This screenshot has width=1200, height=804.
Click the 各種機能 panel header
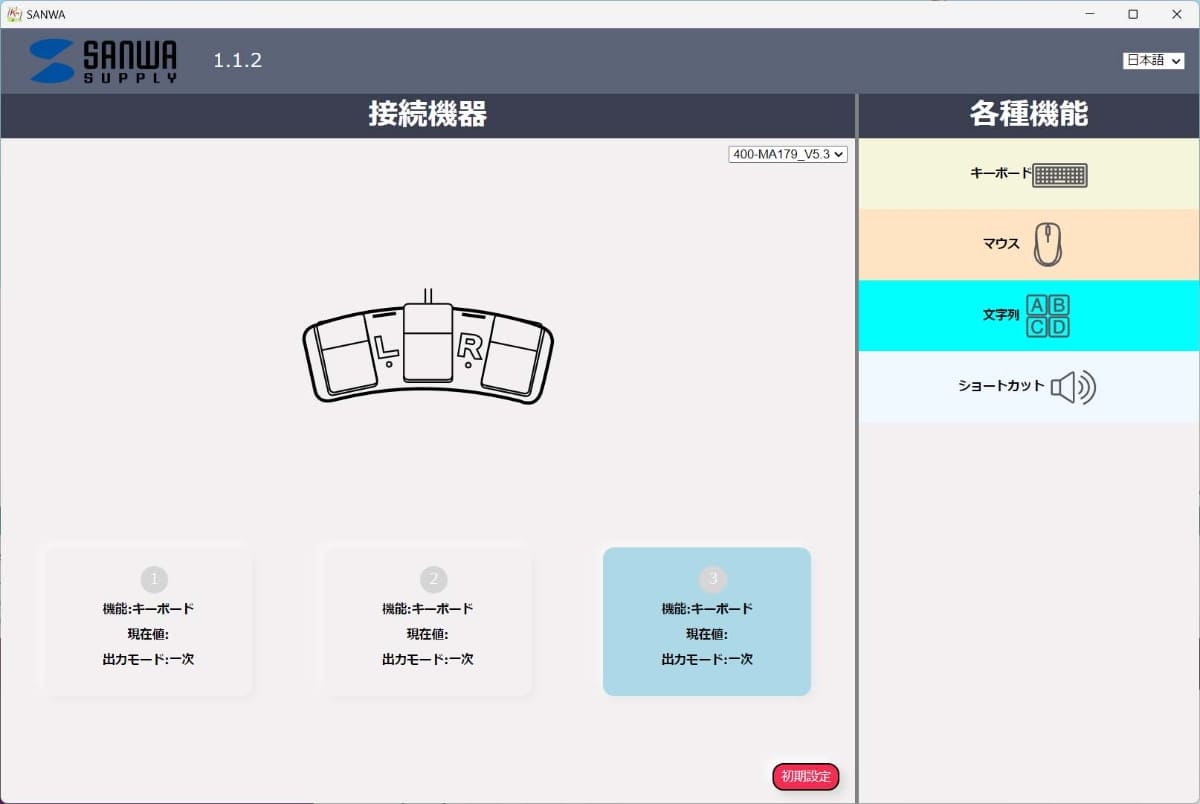(1028, 115)
